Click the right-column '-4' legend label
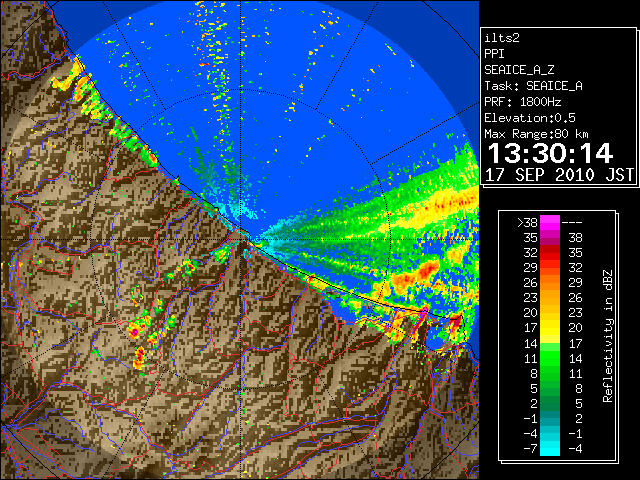 pyautogui.click(x=573, y=449)
